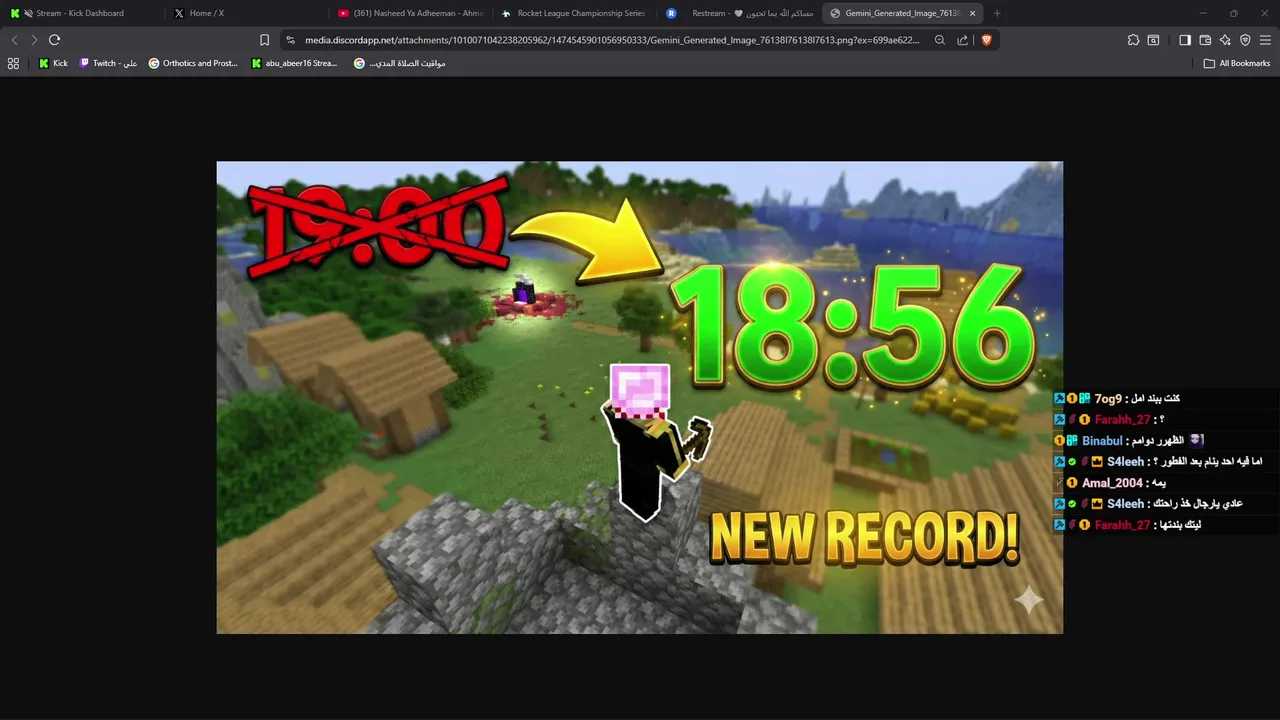Go forward with the forward arrow
Image resolution: width=1280 pixels, height=720 pixels.
[34, 40]
